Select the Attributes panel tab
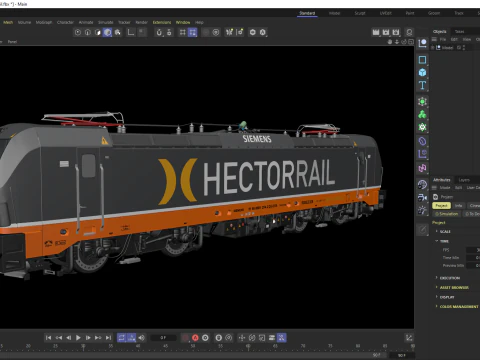The width and height of the screenshot is (480, 360). click(441, 180)
